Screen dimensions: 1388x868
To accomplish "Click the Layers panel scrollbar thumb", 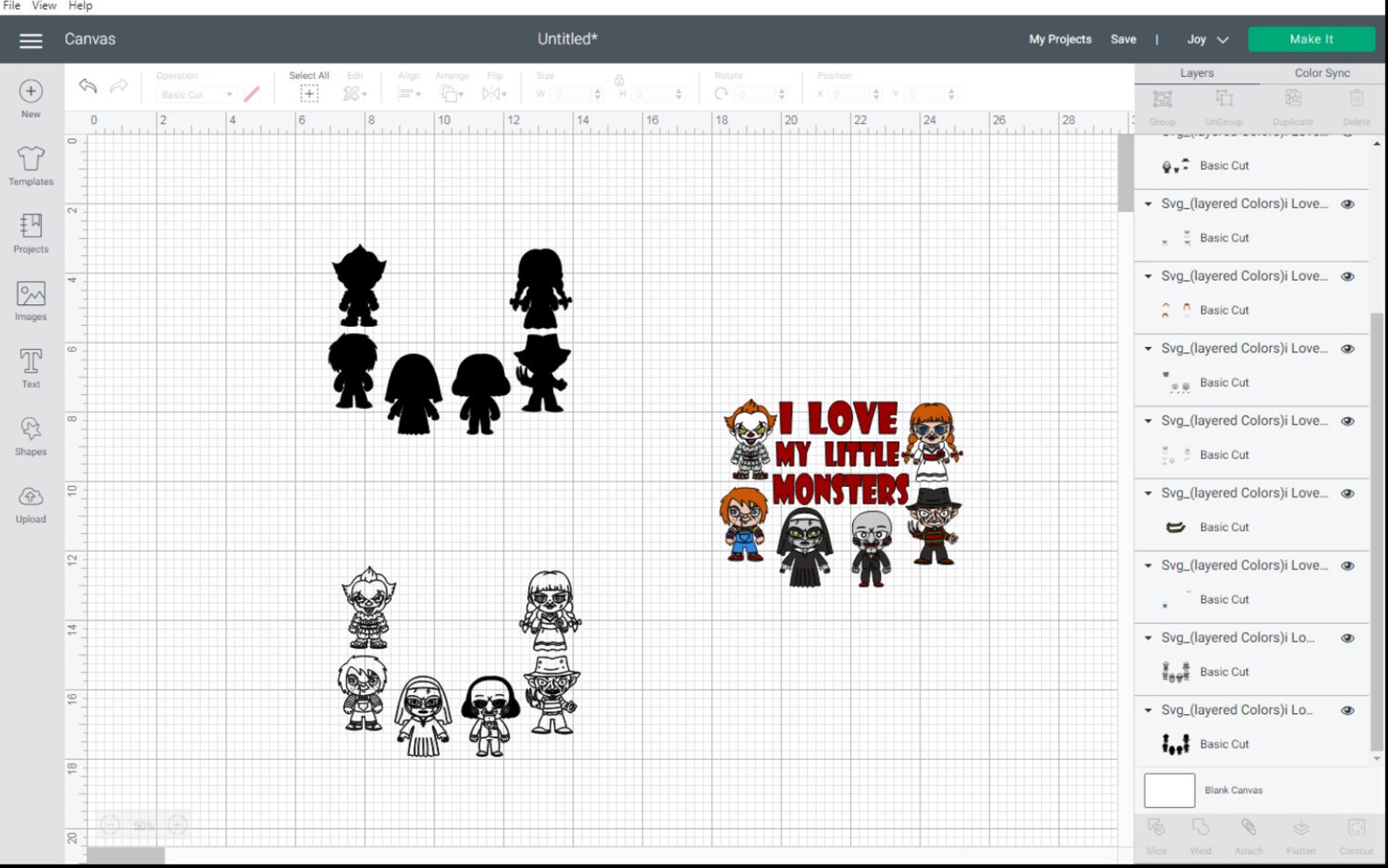I will point(1377,531).
